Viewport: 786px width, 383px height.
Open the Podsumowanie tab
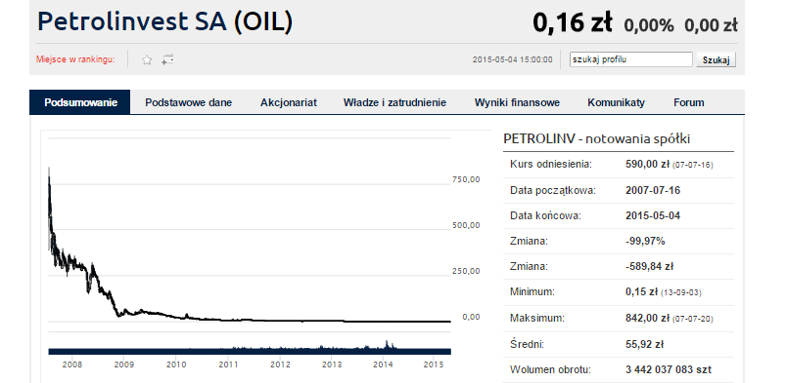tap(80, 102)
